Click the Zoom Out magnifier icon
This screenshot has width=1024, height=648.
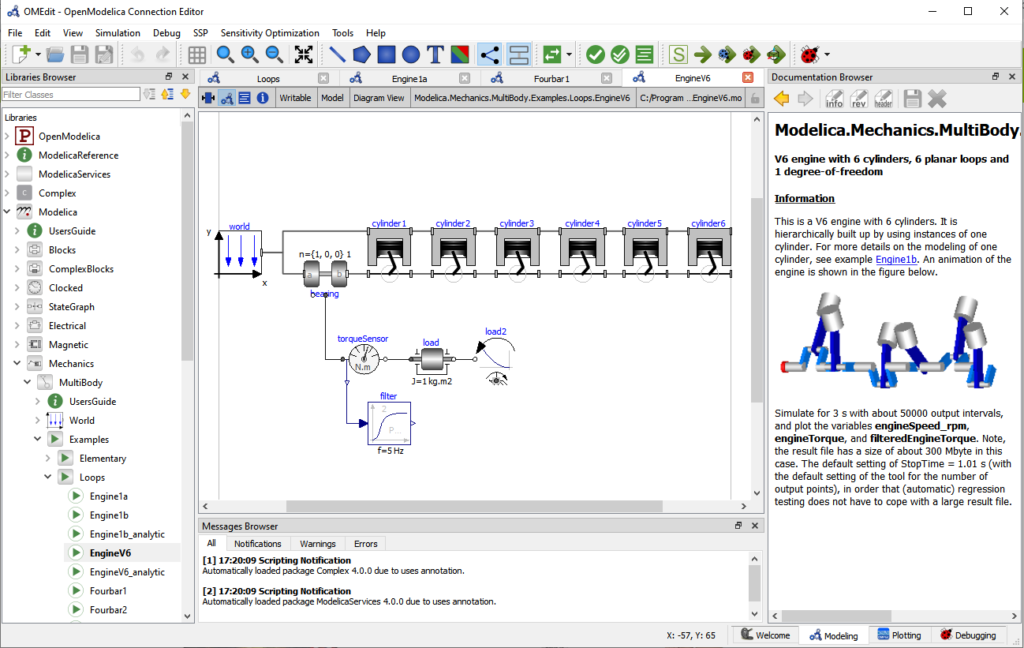point(274,55)
